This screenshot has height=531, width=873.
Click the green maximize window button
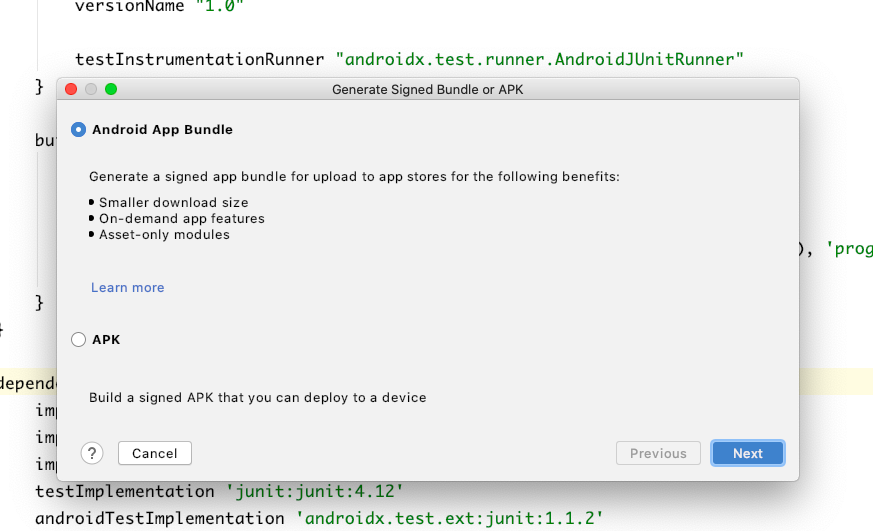coord(111,89)
